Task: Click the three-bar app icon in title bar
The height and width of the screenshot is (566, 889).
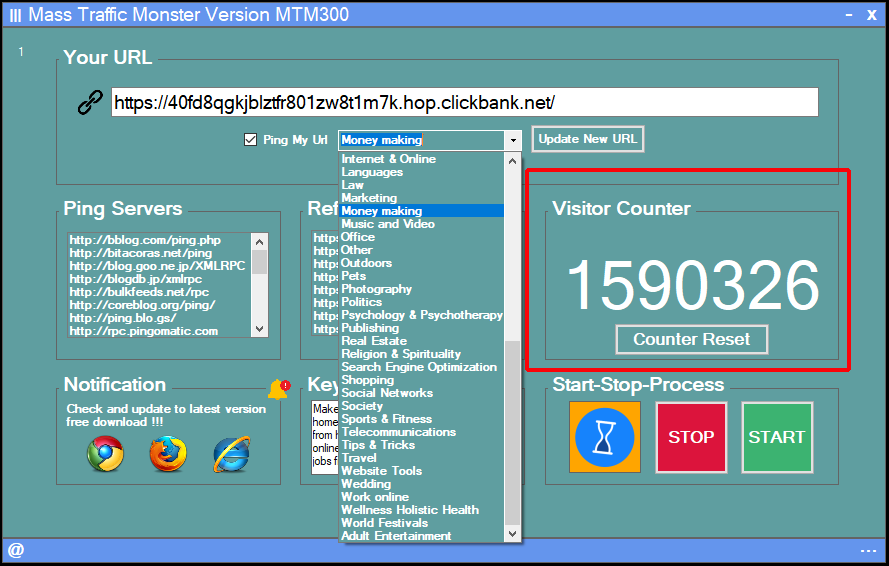Action: (x=15, y=15)
